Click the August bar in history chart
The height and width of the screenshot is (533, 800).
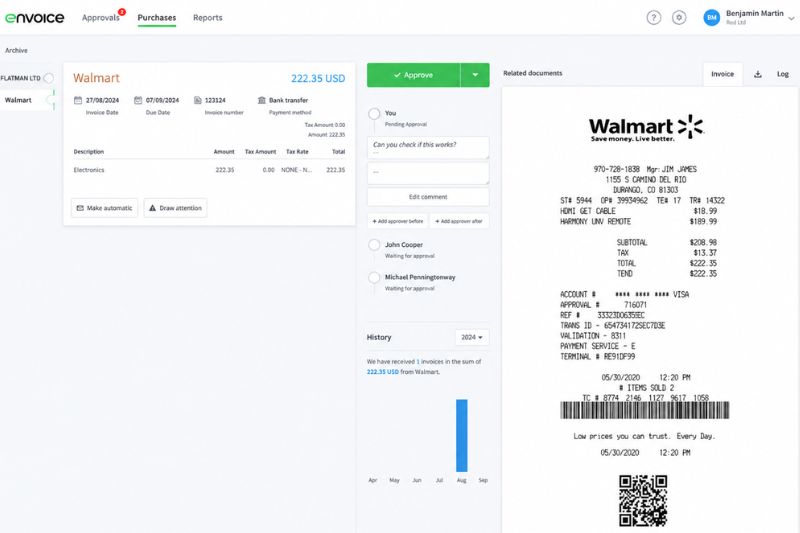point(462,436)
